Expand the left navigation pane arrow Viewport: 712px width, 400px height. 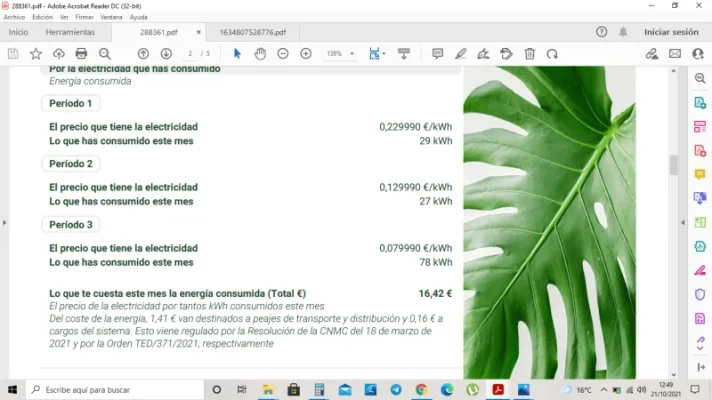click(x=5, y=222)
